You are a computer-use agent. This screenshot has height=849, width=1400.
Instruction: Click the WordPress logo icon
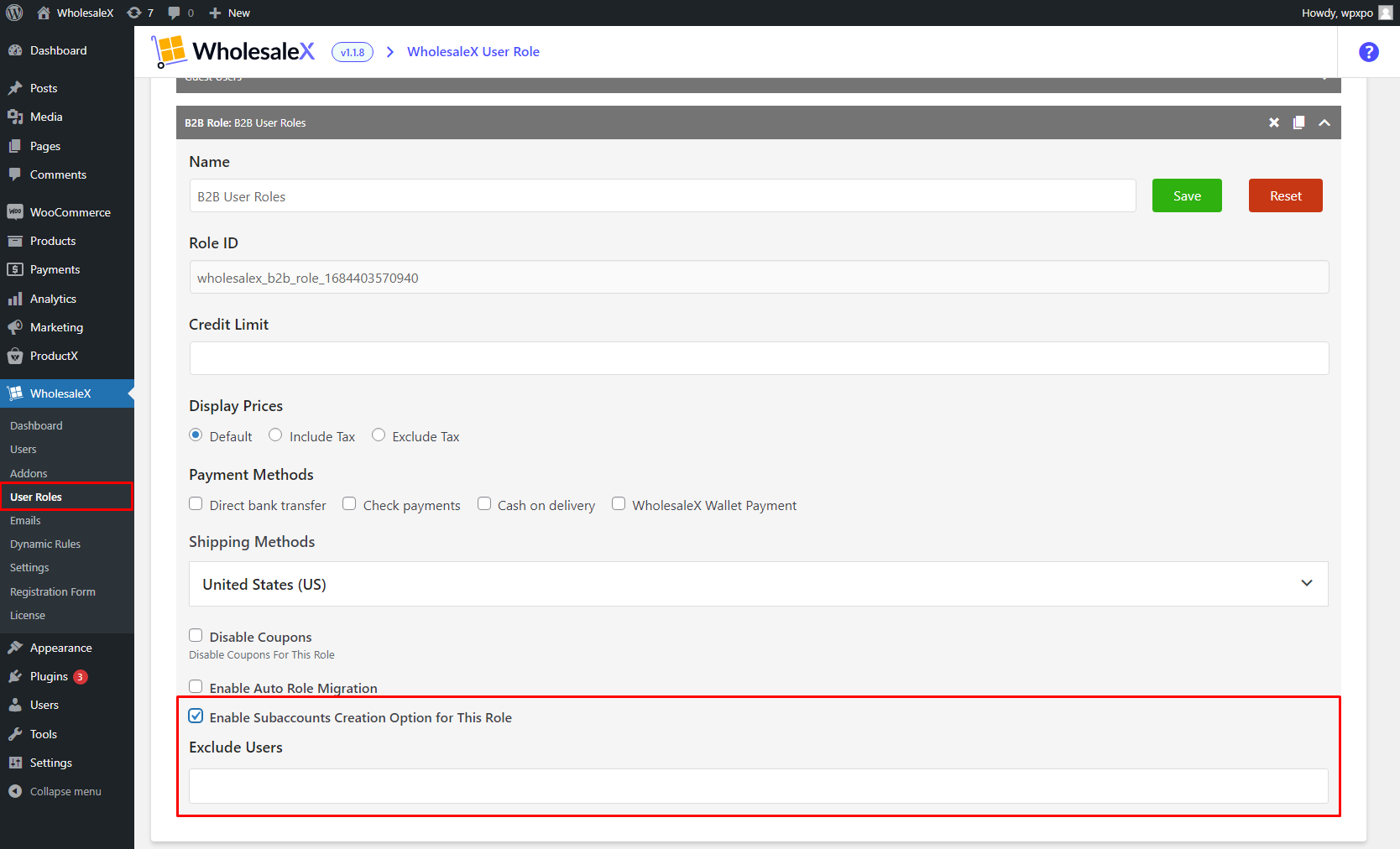(x=14, y=13)
